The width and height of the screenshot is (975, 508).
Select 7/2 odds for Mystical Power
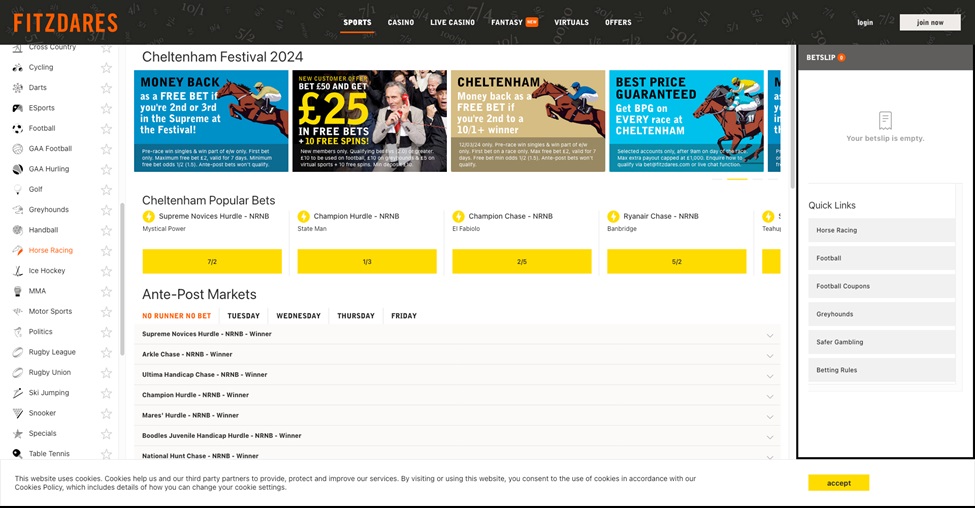click(212, 262)
